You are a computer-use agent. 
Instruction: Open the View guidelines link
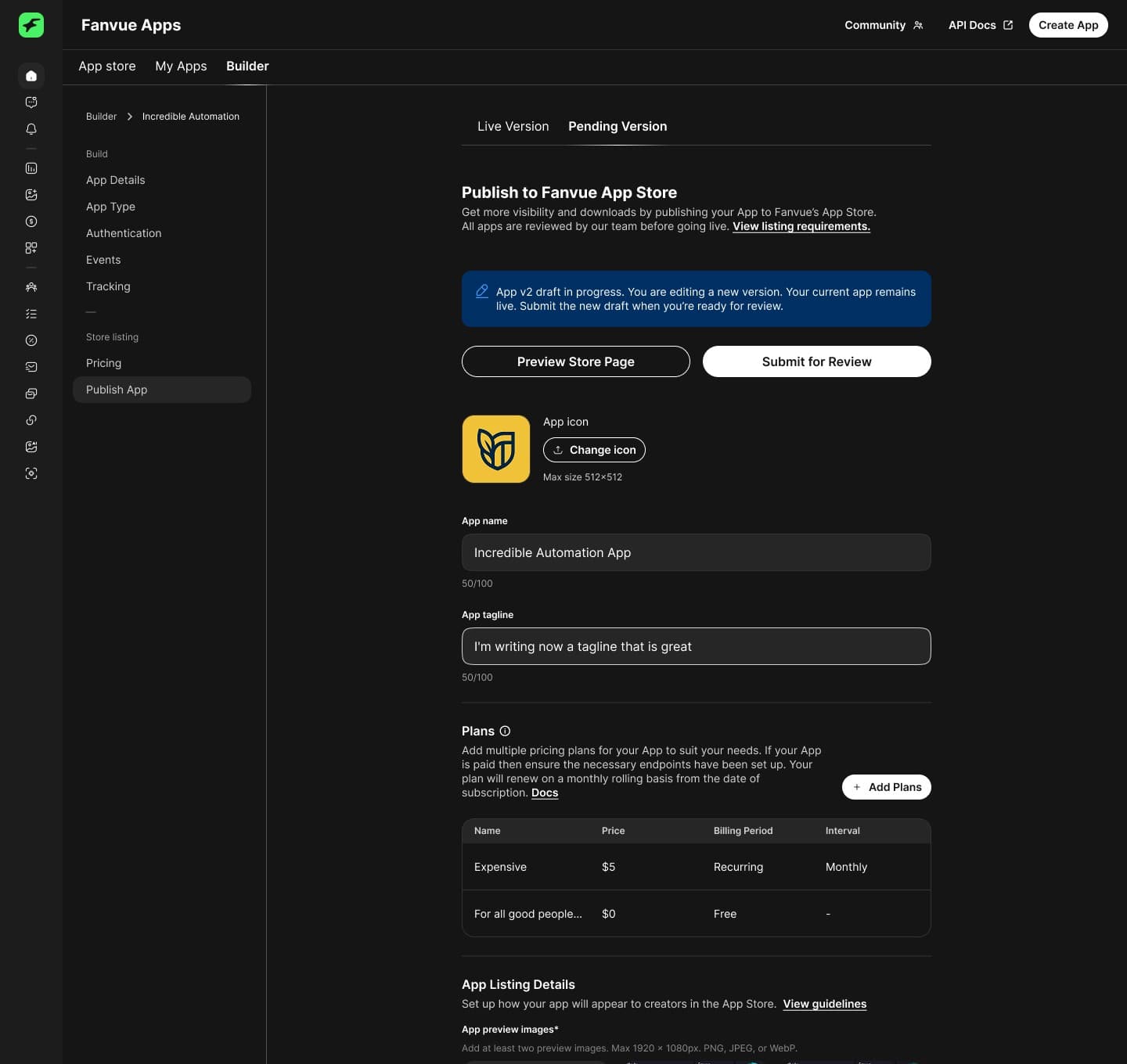[x=825, y=1004]
